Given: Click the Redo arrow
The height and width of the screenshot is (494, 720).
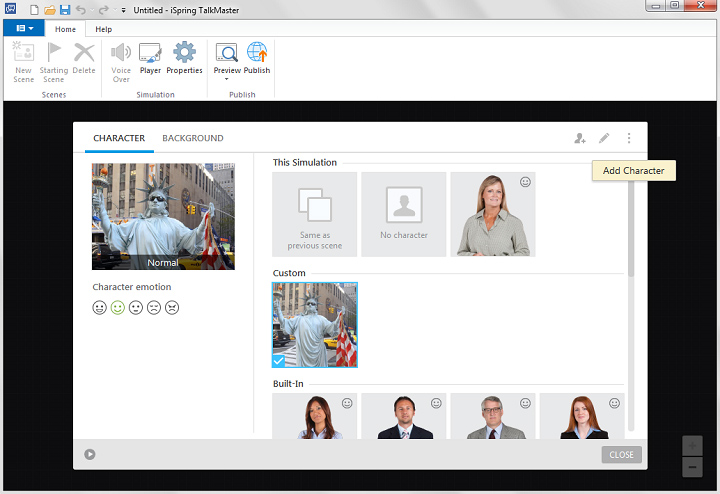Looking at the screenshot, I should 104,10.
